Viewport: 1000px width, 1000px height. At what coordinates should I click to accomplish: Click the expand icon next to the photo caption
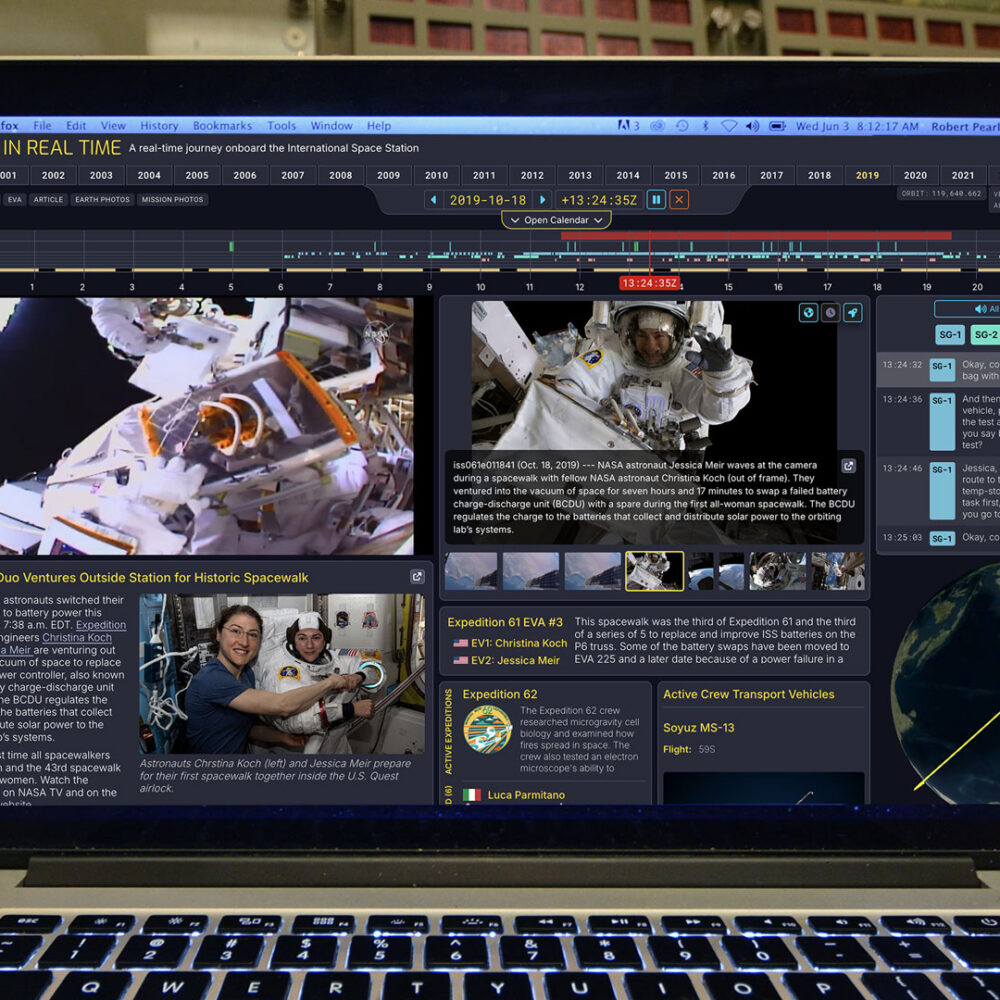(849, 465)
